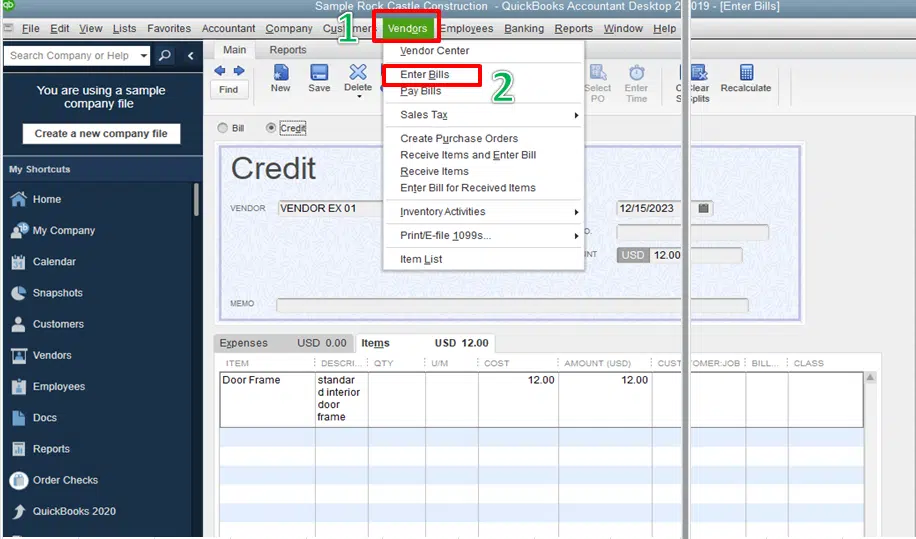Viewport: 916px width, 539px height.
Task: Choose Pay Bills menu entry
Action: 421,91
